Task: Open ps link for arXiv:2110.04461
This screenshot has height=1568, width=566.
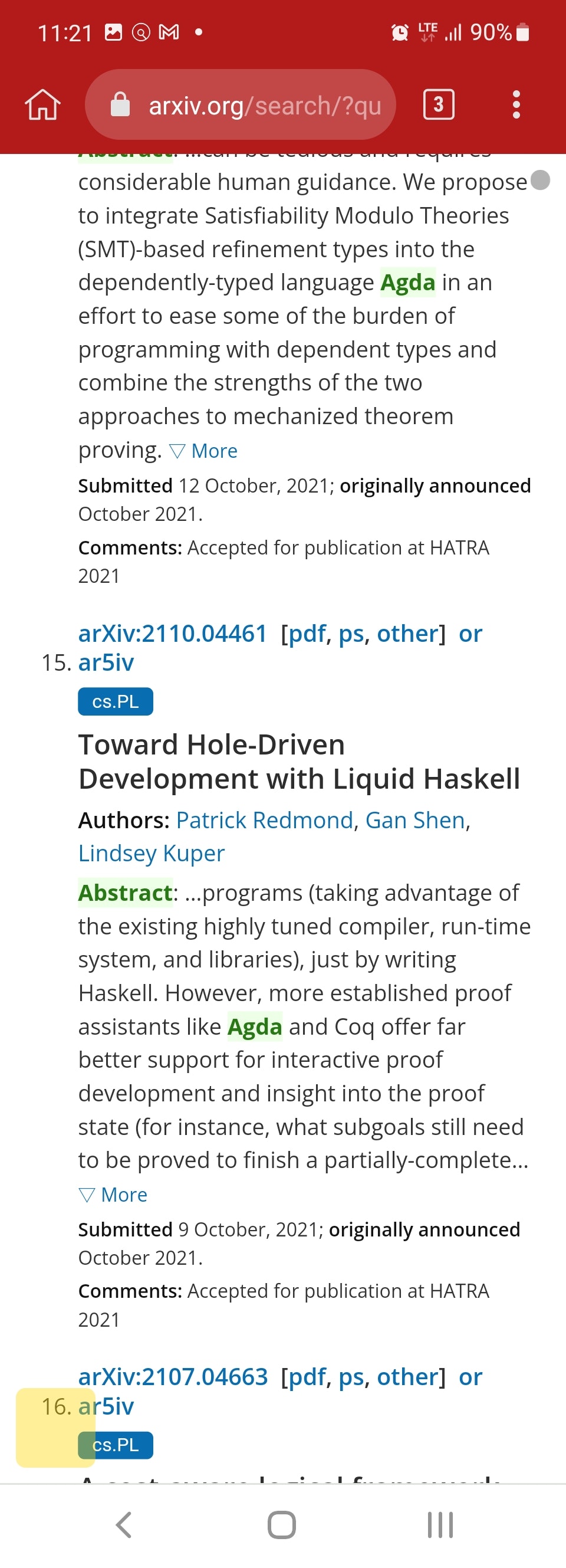Action: (x=351, y=634)
